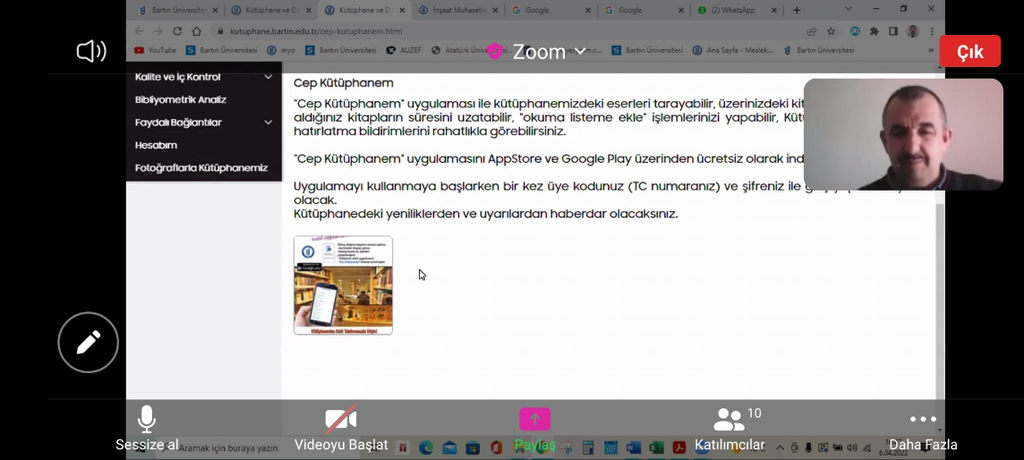Click the Cep Kütüphanem page heading

(344, 83)
